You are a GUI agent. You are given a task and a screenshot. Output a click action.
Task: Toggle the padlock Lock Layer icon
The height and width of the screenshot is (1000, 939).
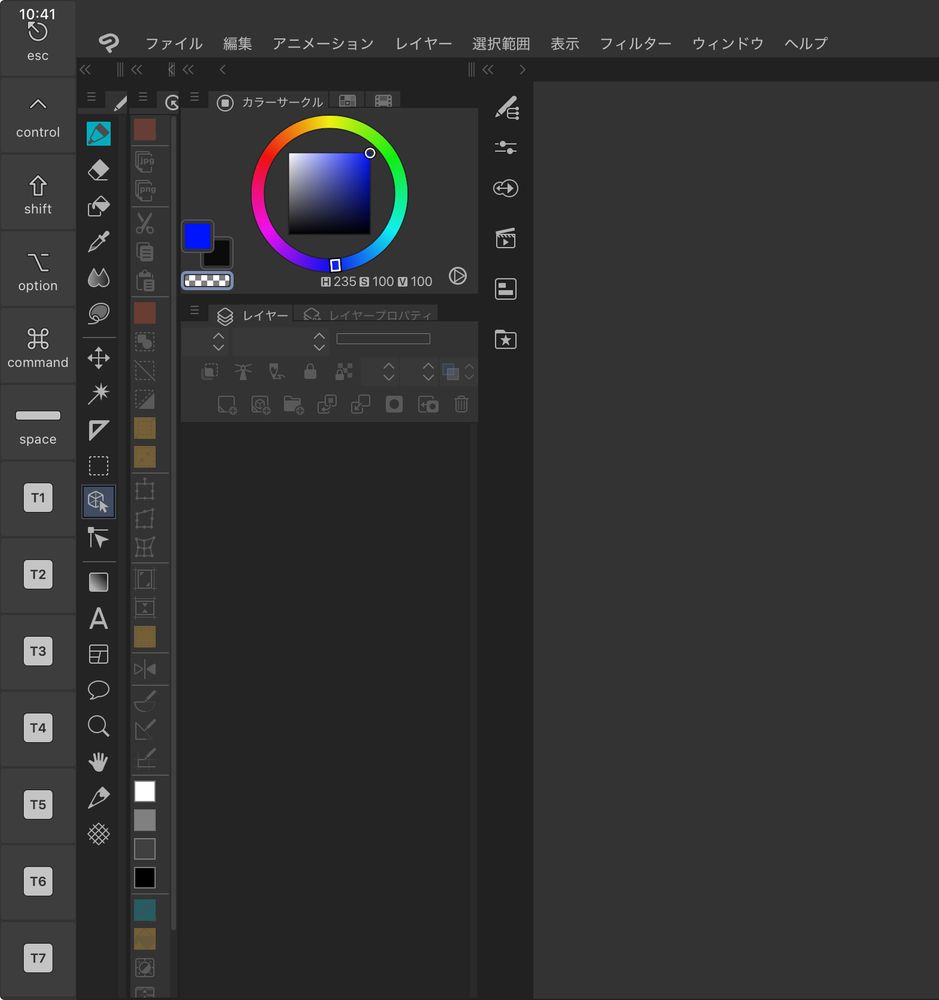(x=310, y=371)
